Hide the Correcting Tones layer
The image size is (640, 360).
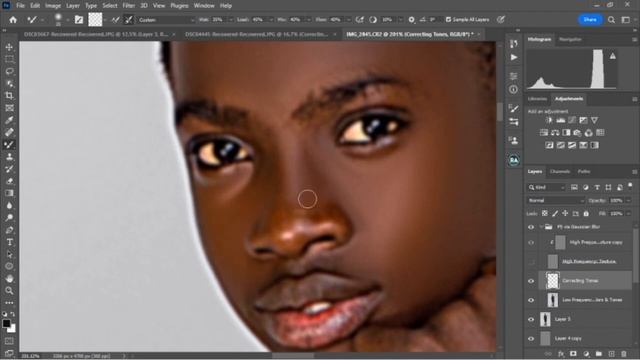coord(531,281)
